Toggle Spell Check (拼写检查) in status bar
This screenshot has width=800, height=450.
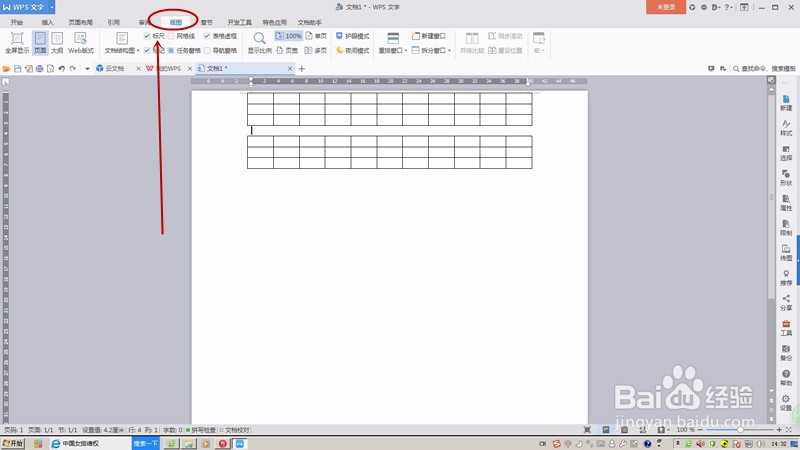(200, 430)
